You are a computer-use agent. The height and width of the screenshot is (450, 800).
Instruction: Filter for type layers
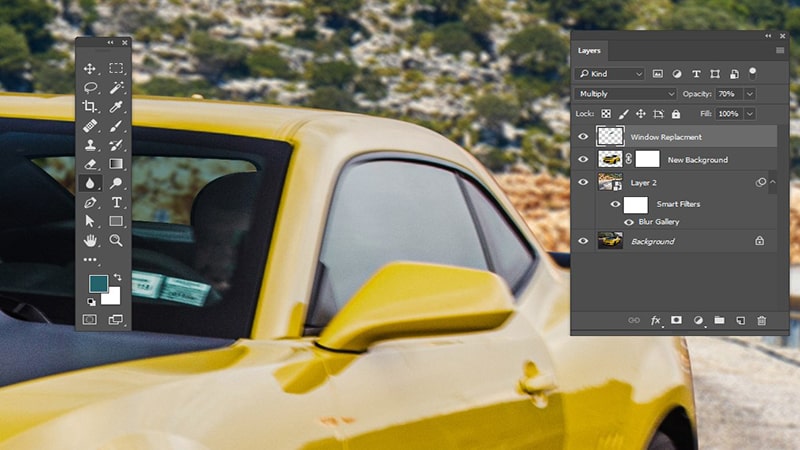696,74
